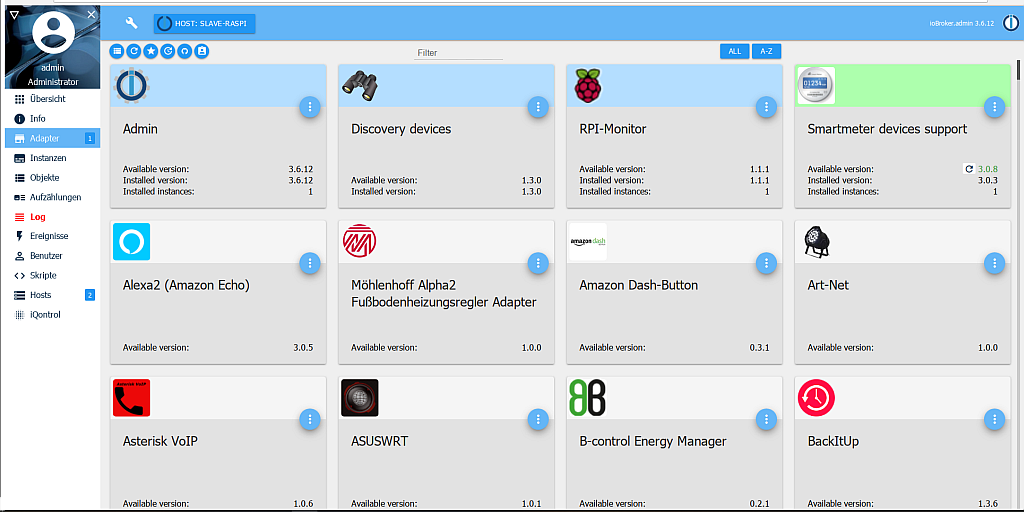Open Benutzer in the sidebar
The width and height of the screenshot is (1024, 512).
point(52,256)
